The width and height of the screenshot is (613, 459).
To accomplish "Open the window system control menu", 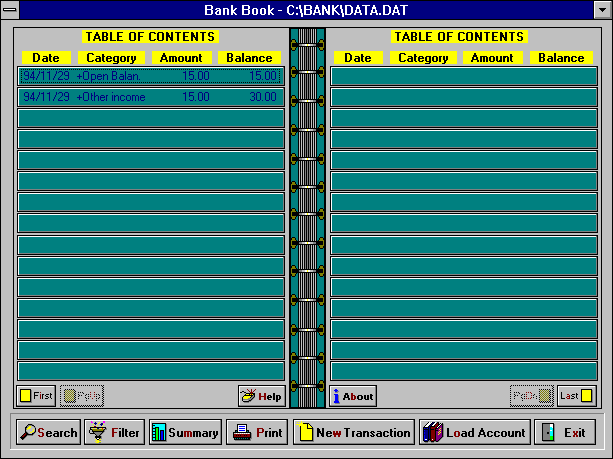I will (x=10, y=10).
